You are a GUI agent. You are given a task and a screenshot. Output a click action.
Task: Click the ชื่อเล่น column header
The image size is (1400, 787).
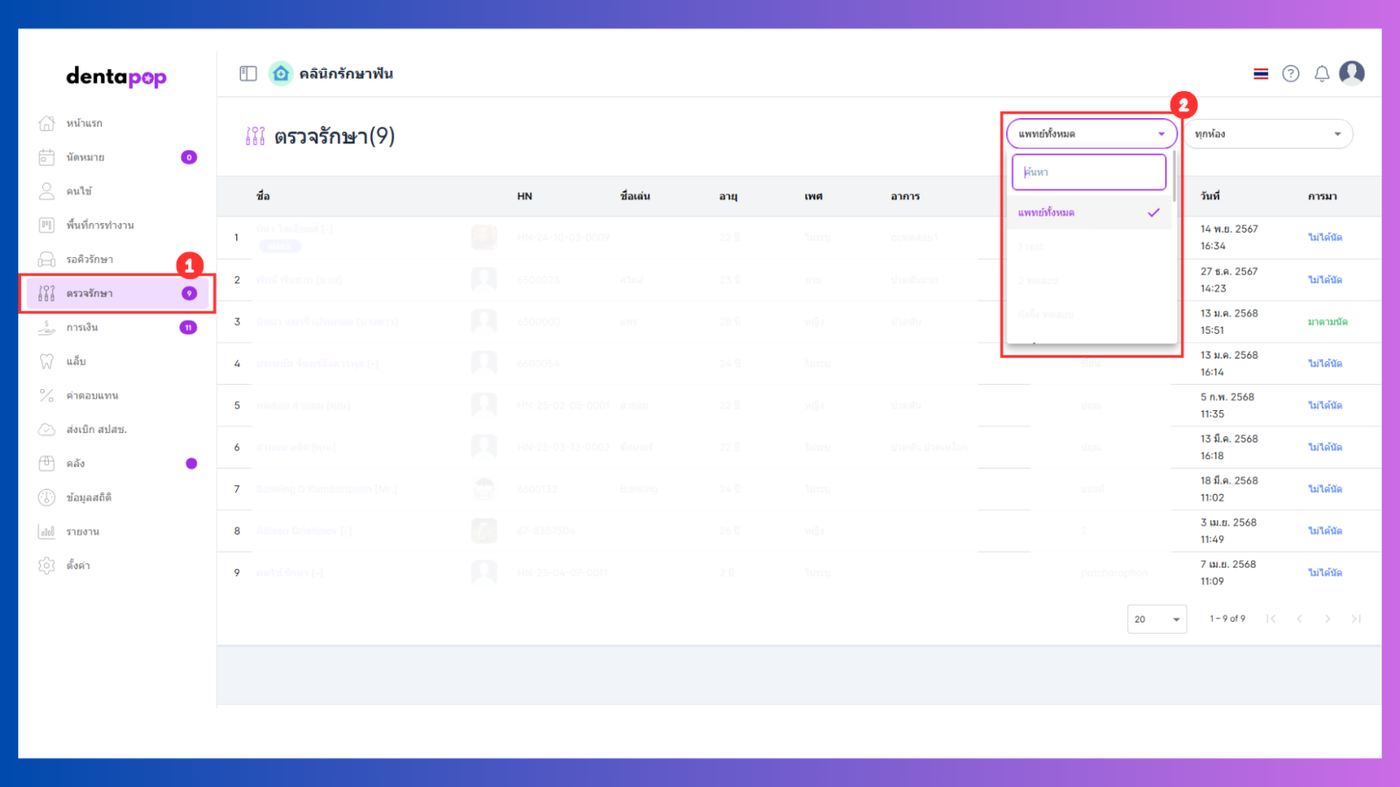click(635, 197)
